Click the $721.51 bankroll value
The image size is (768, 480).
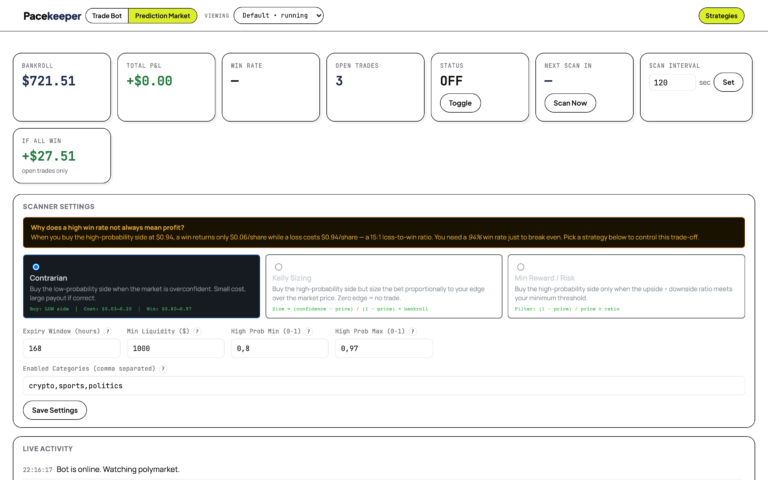point(48,81)
